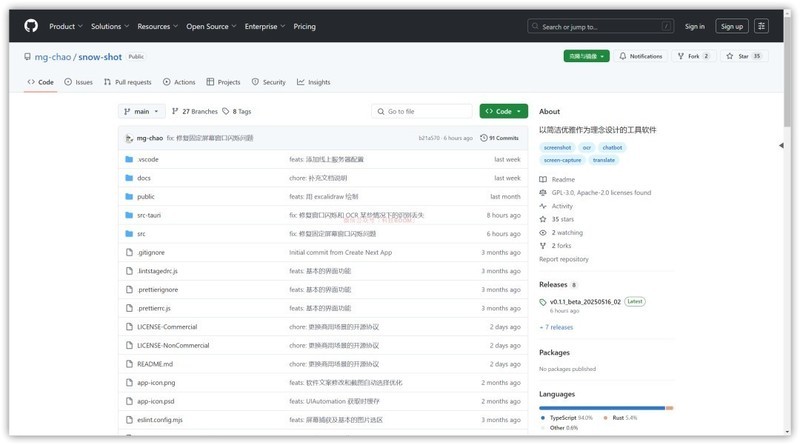The width and height of the screenshot is (800, 445).
Task: Switch to the Pull requests tab
Action: 128,82
